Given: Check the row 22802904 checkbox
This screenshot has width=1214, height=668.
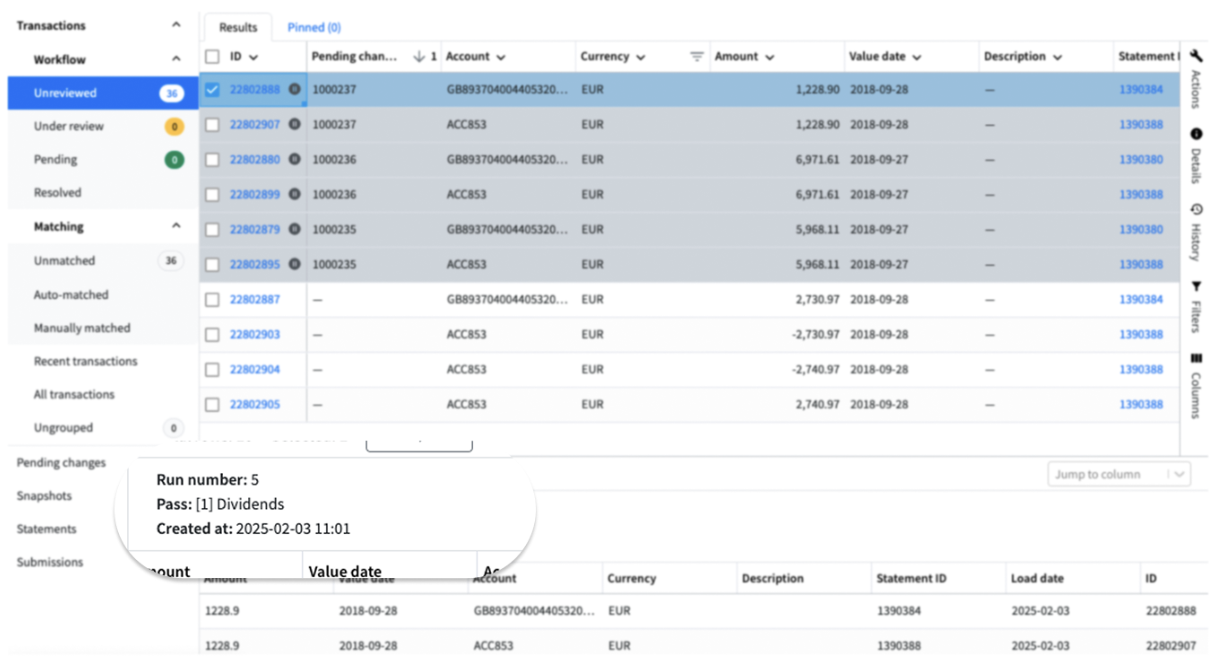Looking at the screenshot, I should (x=212, y=370).
